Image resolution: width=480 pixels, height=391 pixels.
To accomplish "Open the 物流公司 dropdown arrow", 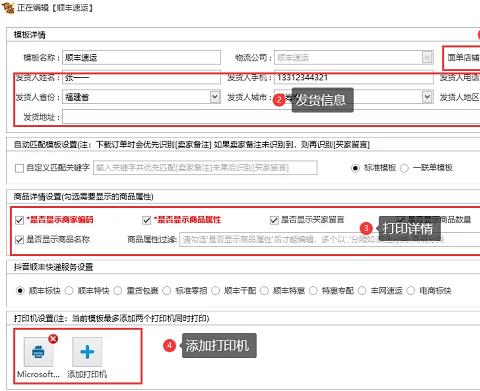I will click(427, 58).
